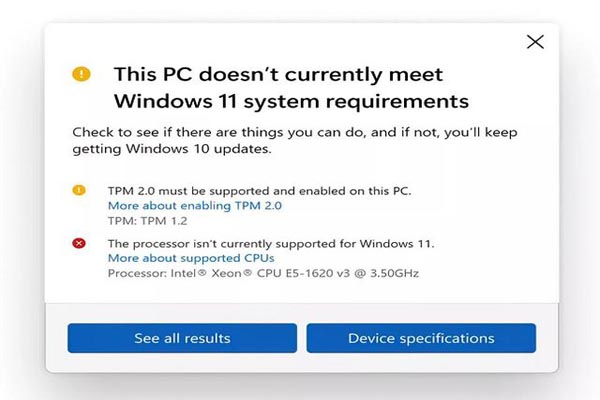This screenshot has width=600, height=400.
Task: Click the yellow TPM 2.0 warning icon
Action: pos(79,190)
